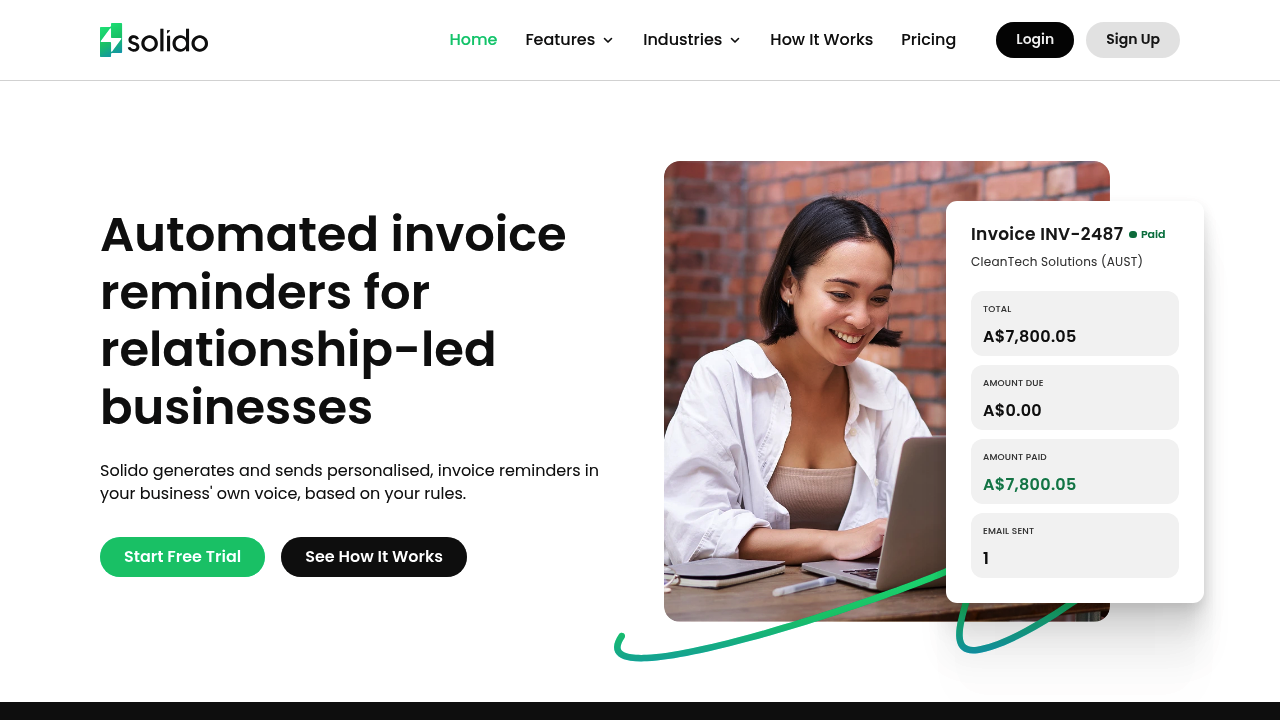
Task: Open the Pricing page link
Action: click(928, 40)
